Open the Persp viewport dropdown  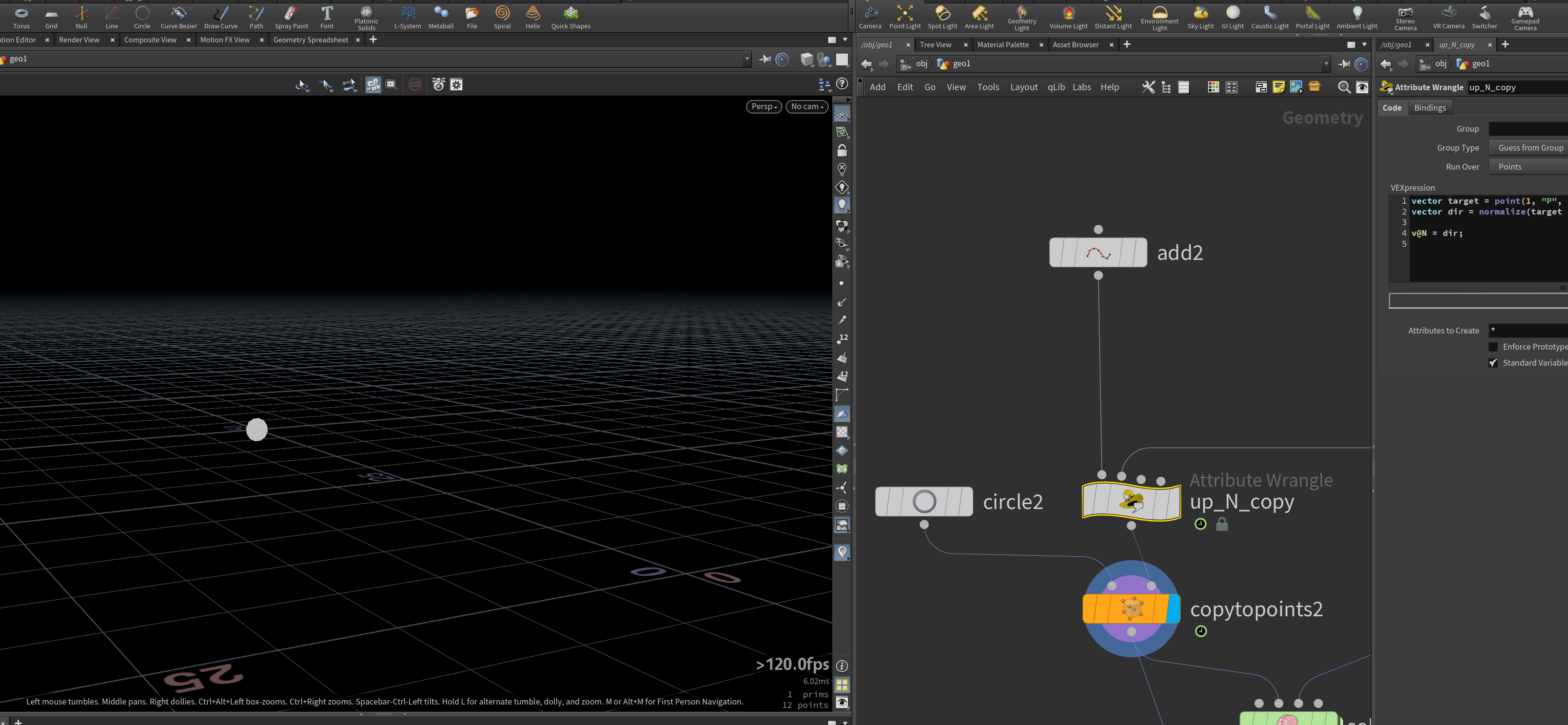click(x=764, y=106)
